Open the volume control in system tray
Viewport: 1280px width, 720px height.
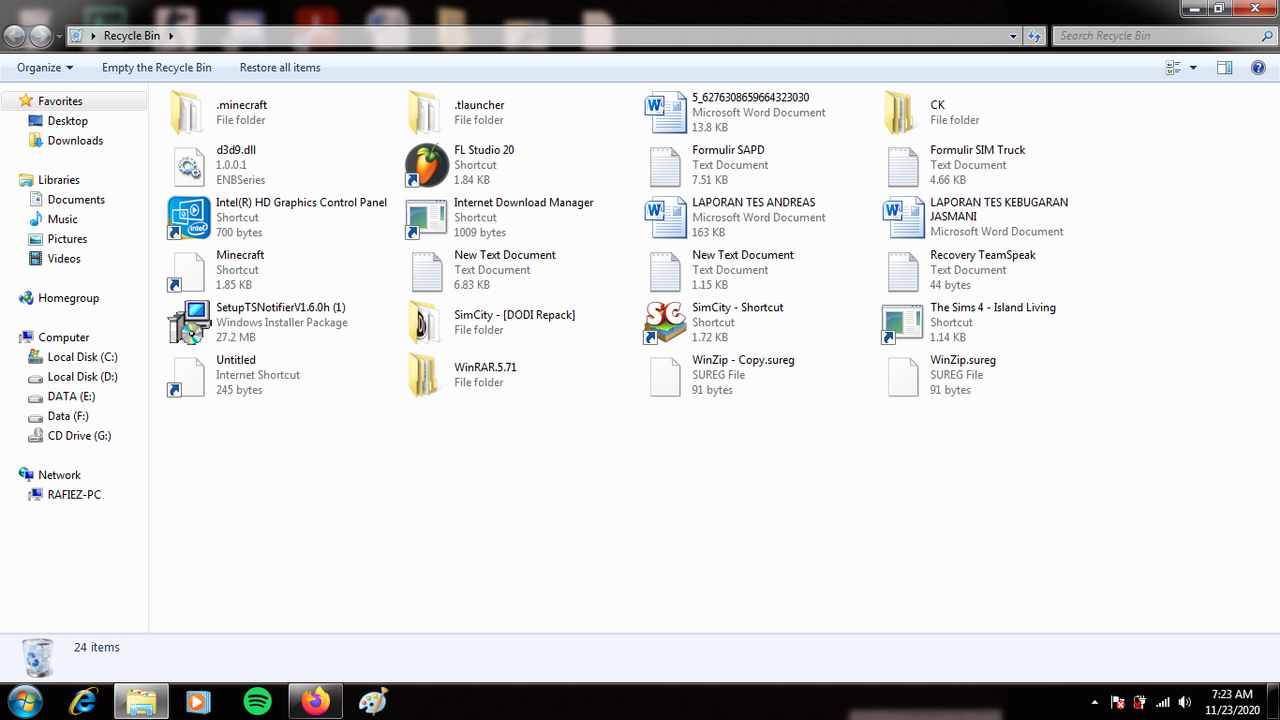[x=1185, y=702]
